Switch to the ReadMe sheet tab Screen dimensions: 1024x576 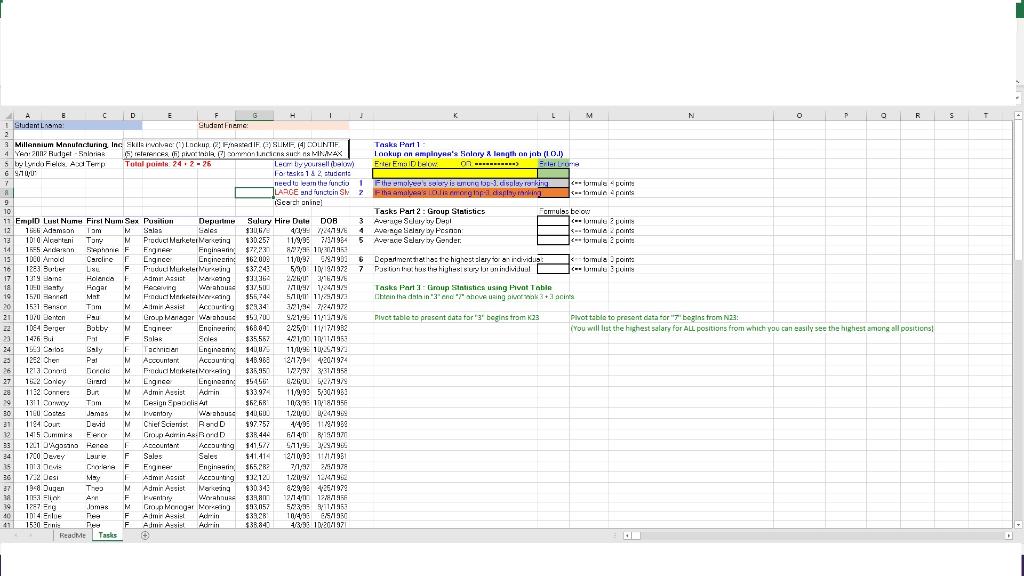click(72, 535)
